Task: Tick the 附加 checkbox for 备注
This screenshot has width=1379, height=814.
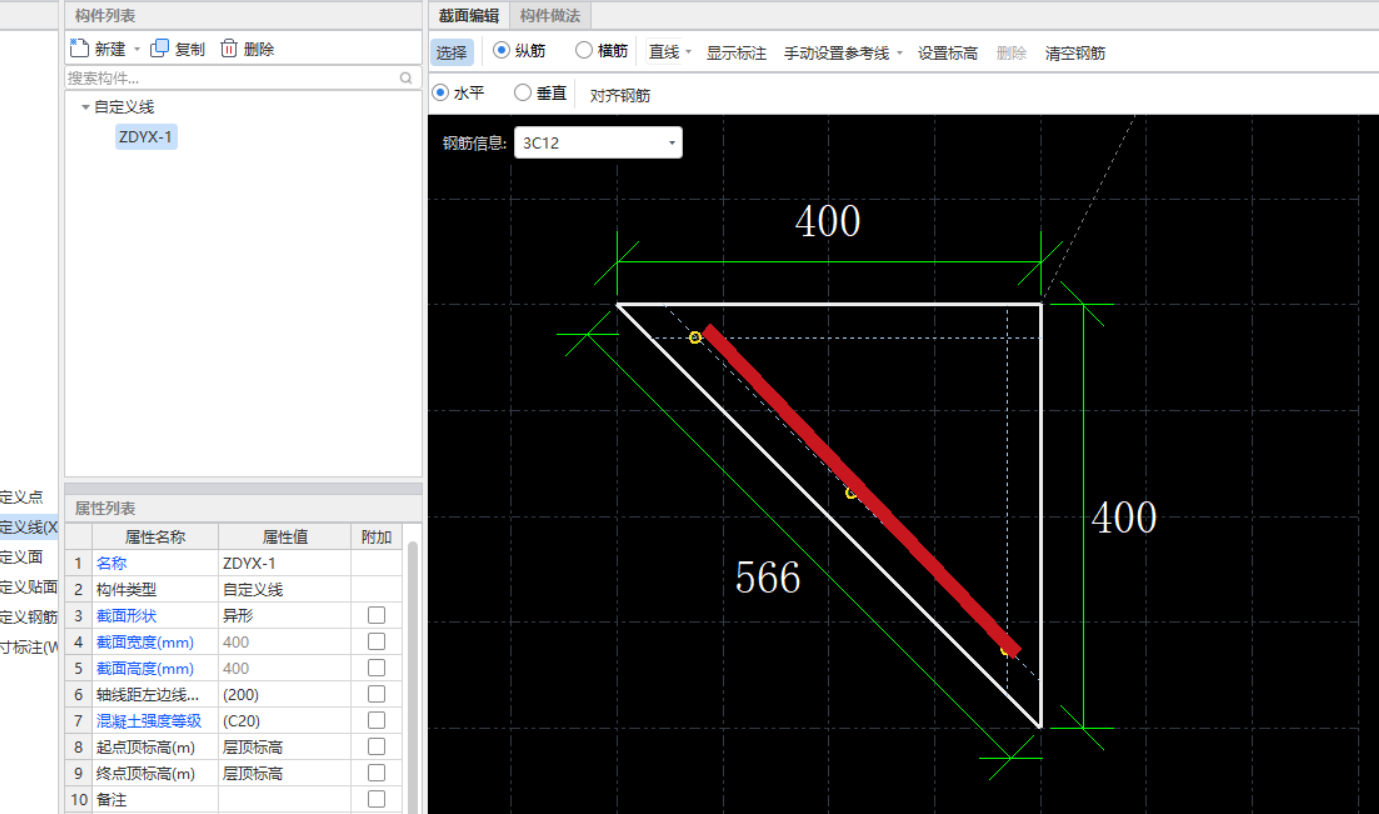Action: pyautogui.click(x=376, y=799)
